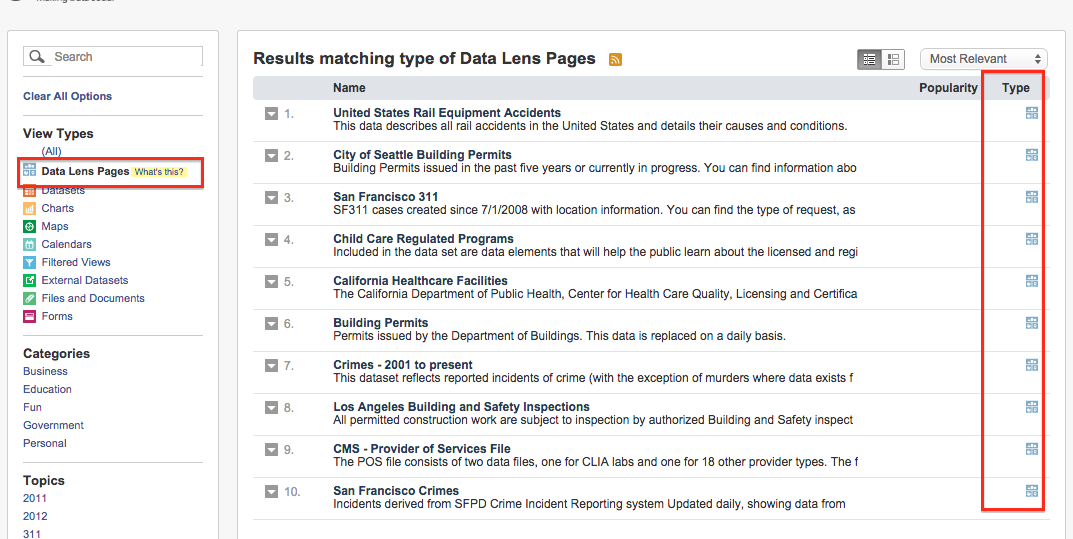Viewport: 1073px width, 539px height.
Task: Switch to compact list view icon
Action: pos(869,60)
